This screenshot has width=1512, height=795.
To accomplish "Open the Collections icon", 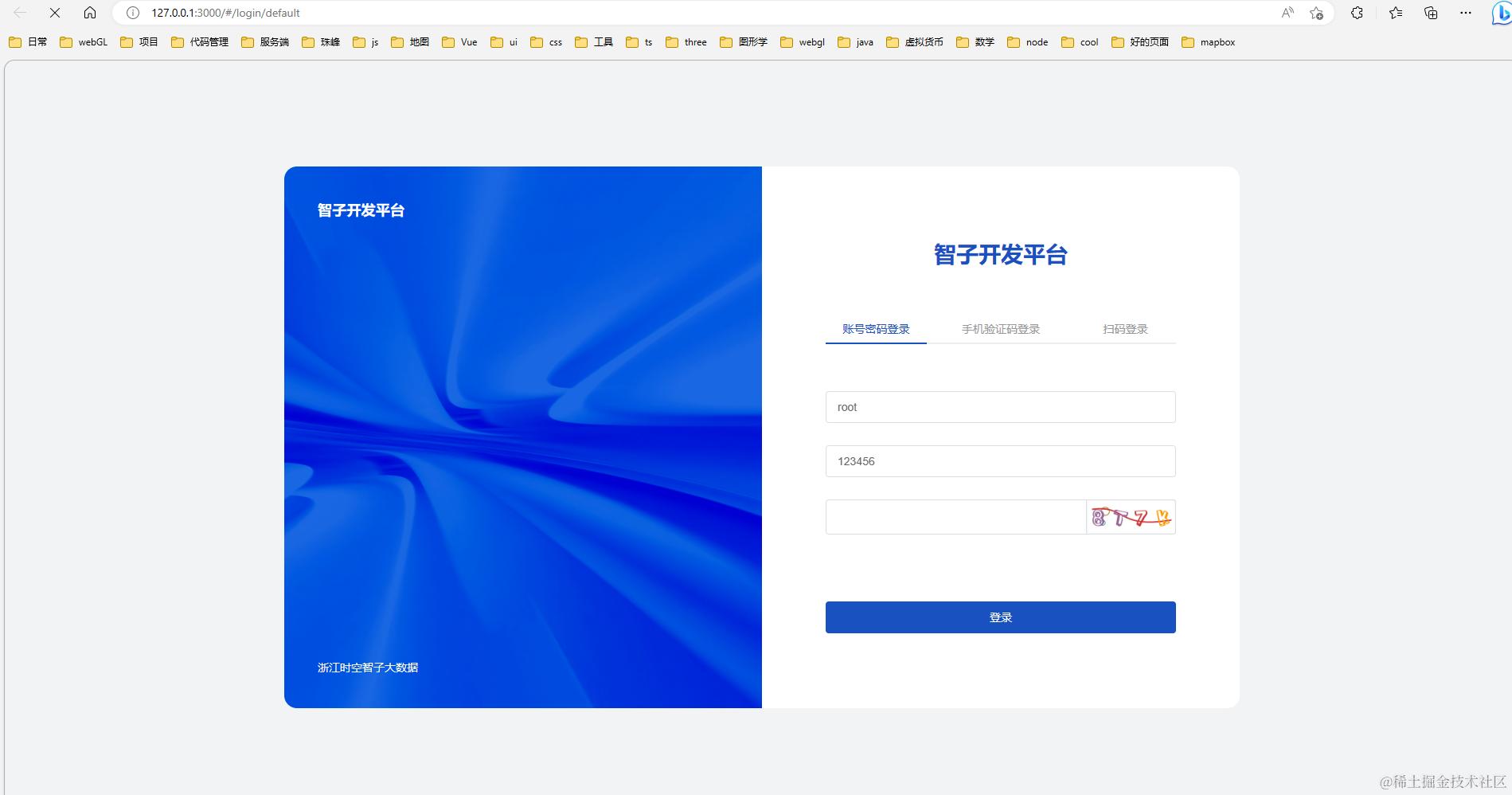I will (x=1431, y=13).
